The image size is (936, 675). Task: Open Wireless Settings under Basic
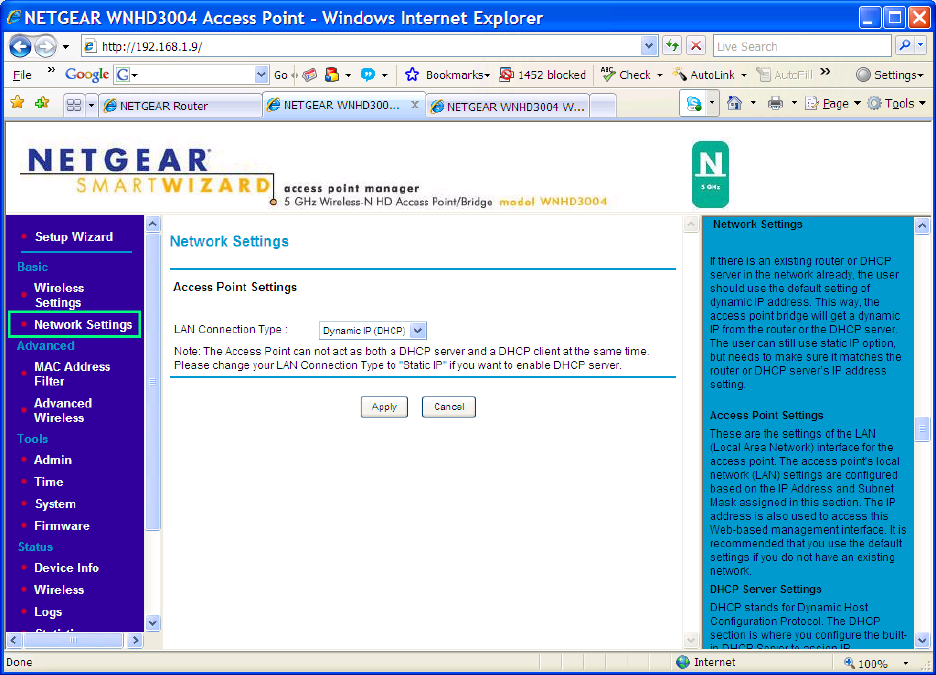58,295
